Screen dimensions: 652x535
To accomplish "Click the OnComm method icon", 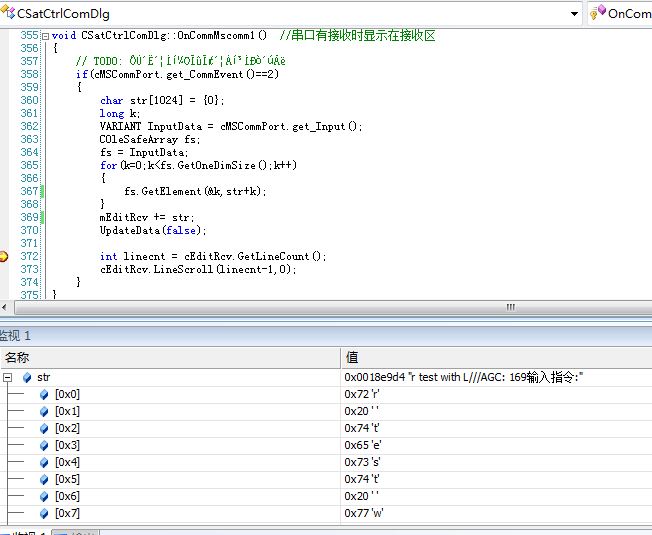I will pyautogui.click(x=598, y=12).
